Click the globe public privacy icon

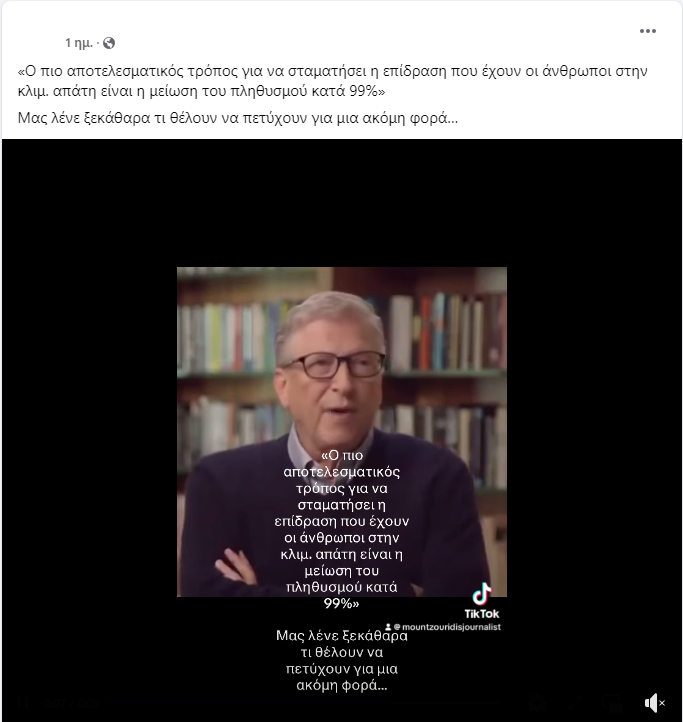pos(109,43)
